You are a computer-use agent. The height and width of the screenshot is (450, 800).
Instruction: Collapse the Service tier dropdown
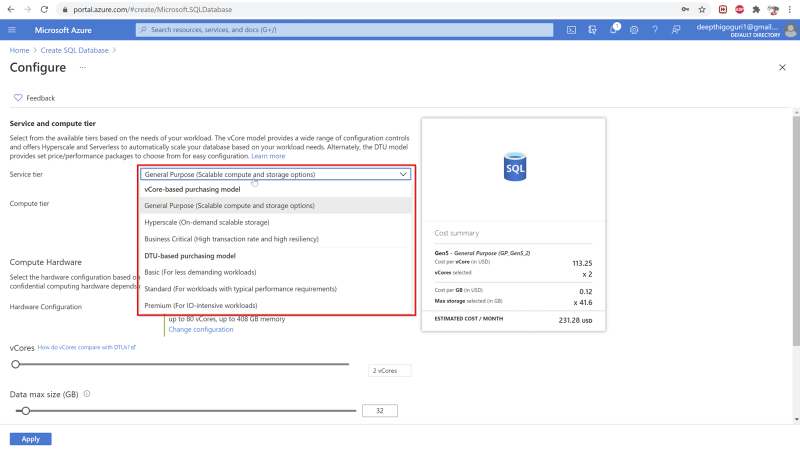point(403,174)
